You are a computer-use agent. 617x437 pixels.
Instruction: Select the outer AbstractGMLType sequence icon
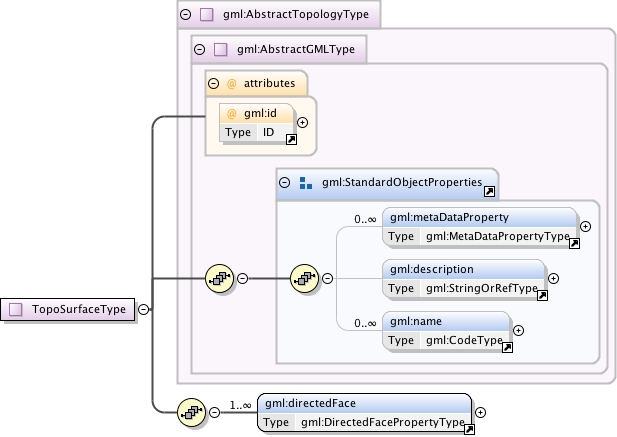pos(220,278)
